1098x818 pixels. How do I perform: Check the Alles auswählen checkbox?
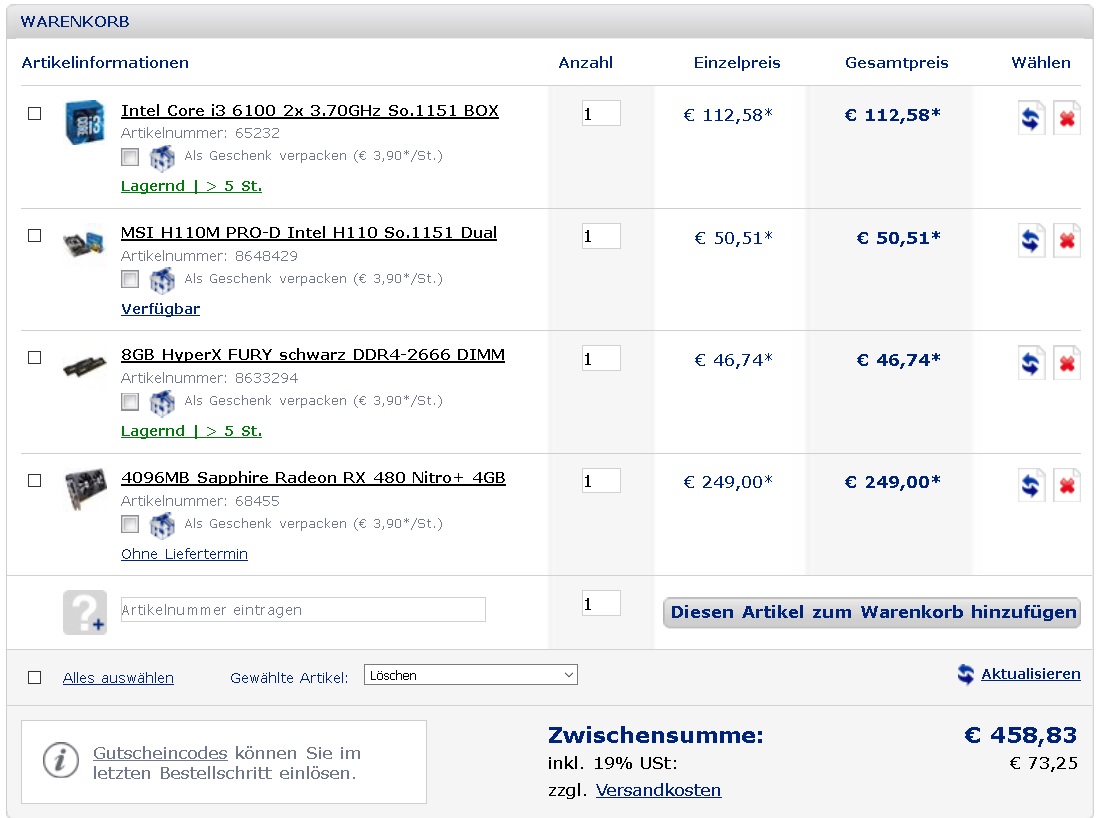click(34, 677)
